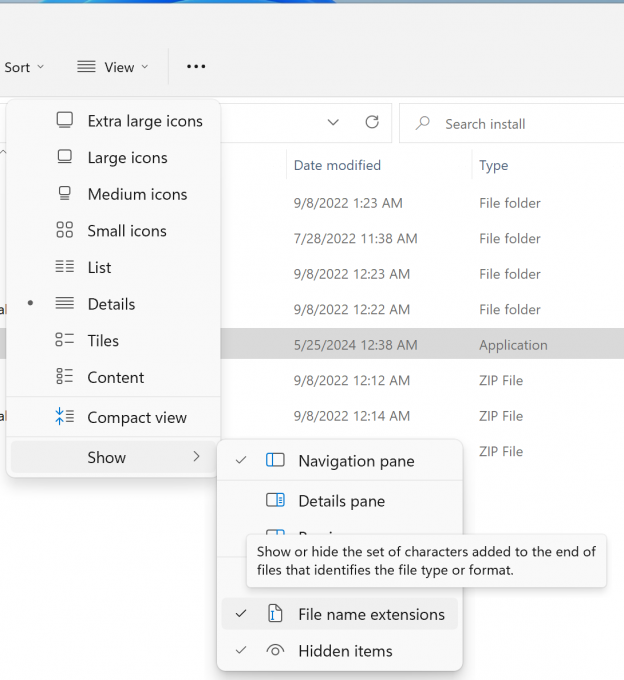Viewport: 624px width, 680px height.
Task: Click the Search install field
Action: 512,124
